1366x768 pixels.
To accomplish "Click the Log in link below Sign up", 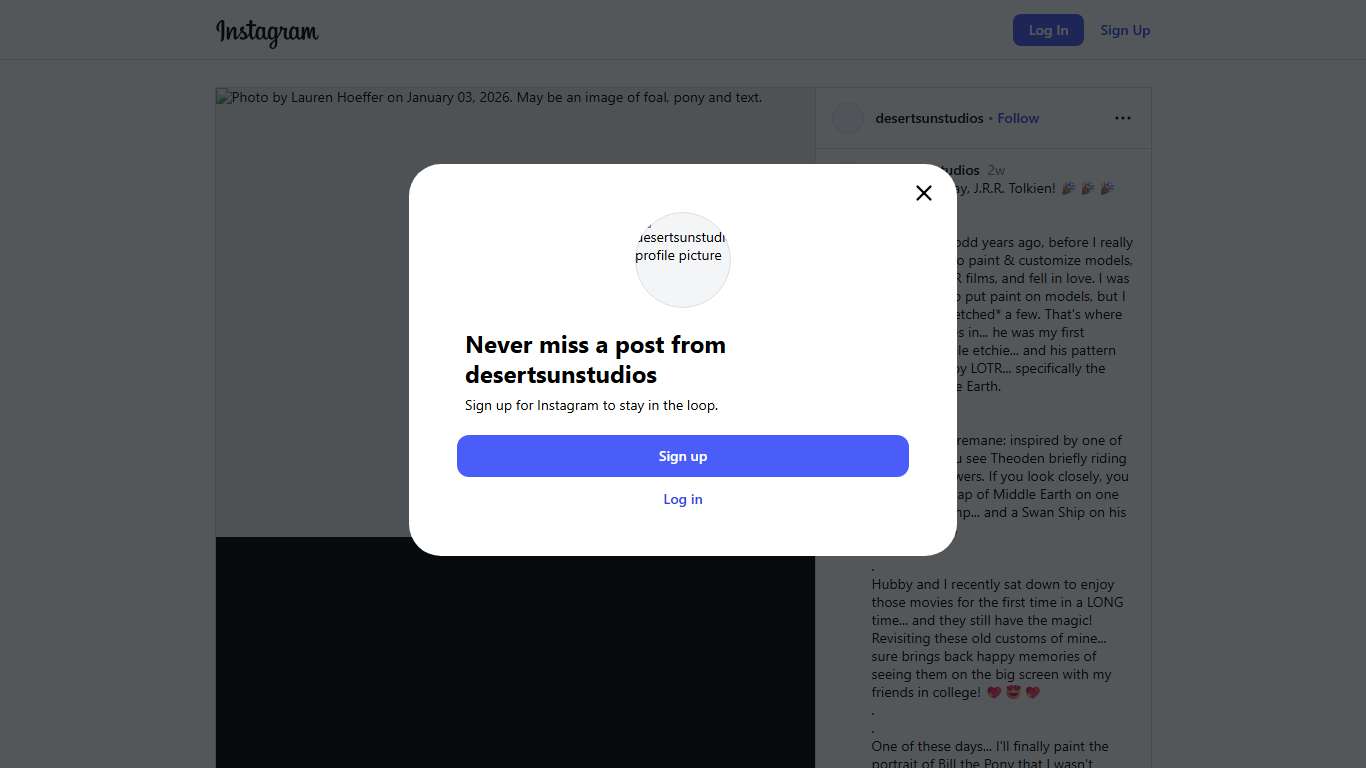I will [683, 499].
